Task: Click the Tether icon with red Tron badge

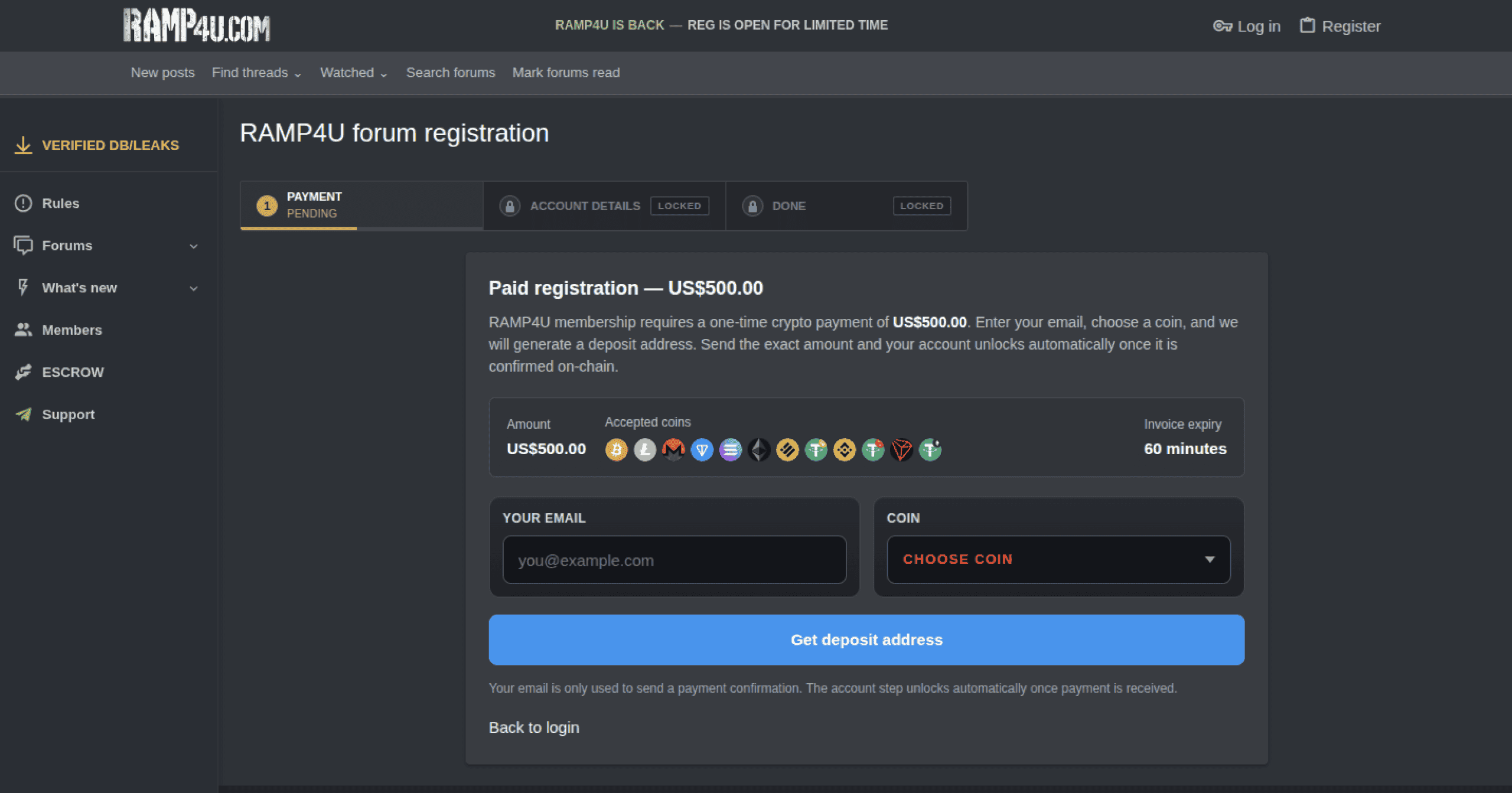Action: (873, 450)
